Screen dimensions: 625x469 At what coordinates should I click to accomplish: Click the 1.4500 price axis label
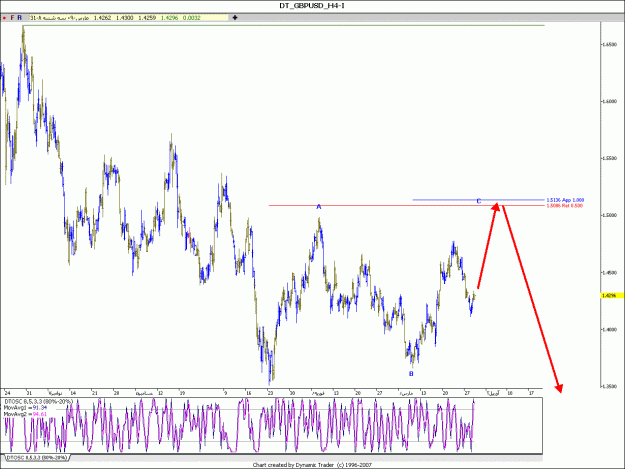(609, 273)
